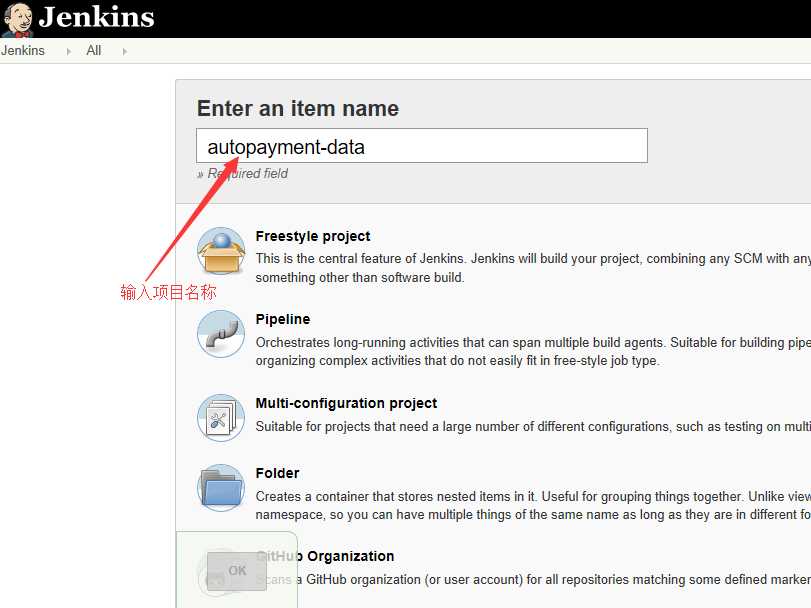Click the Folder description starting with Creates a container
811x608 pixels.
[533, 506]
